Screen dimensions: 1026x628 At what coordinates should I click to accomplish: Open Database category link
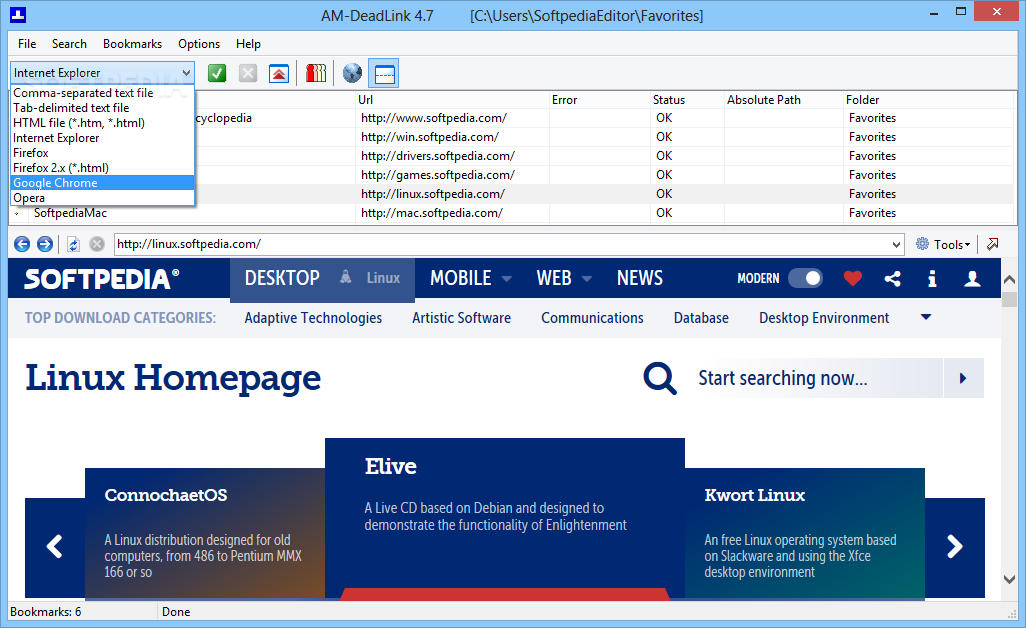coord(701,318)
